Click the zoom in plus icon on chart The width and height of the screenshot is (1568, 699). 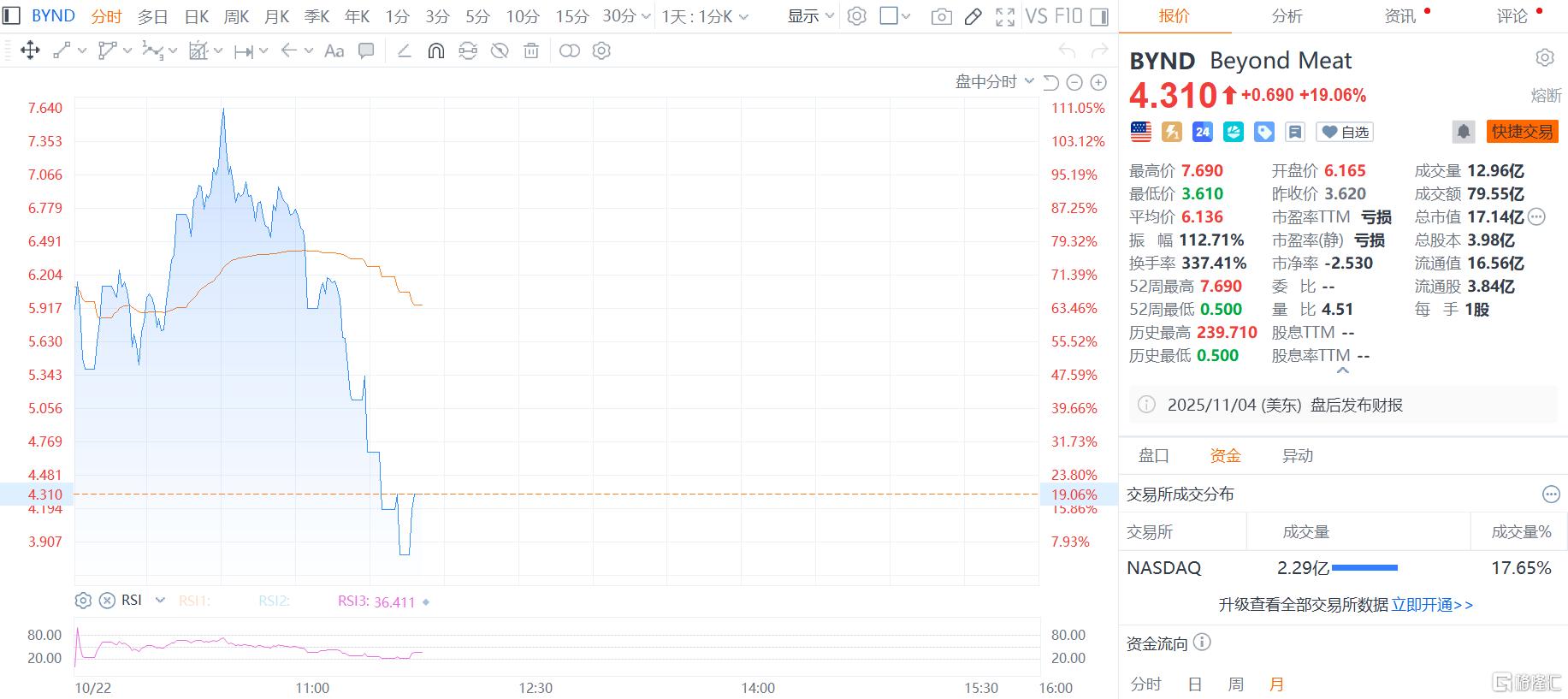point(1098,82)
